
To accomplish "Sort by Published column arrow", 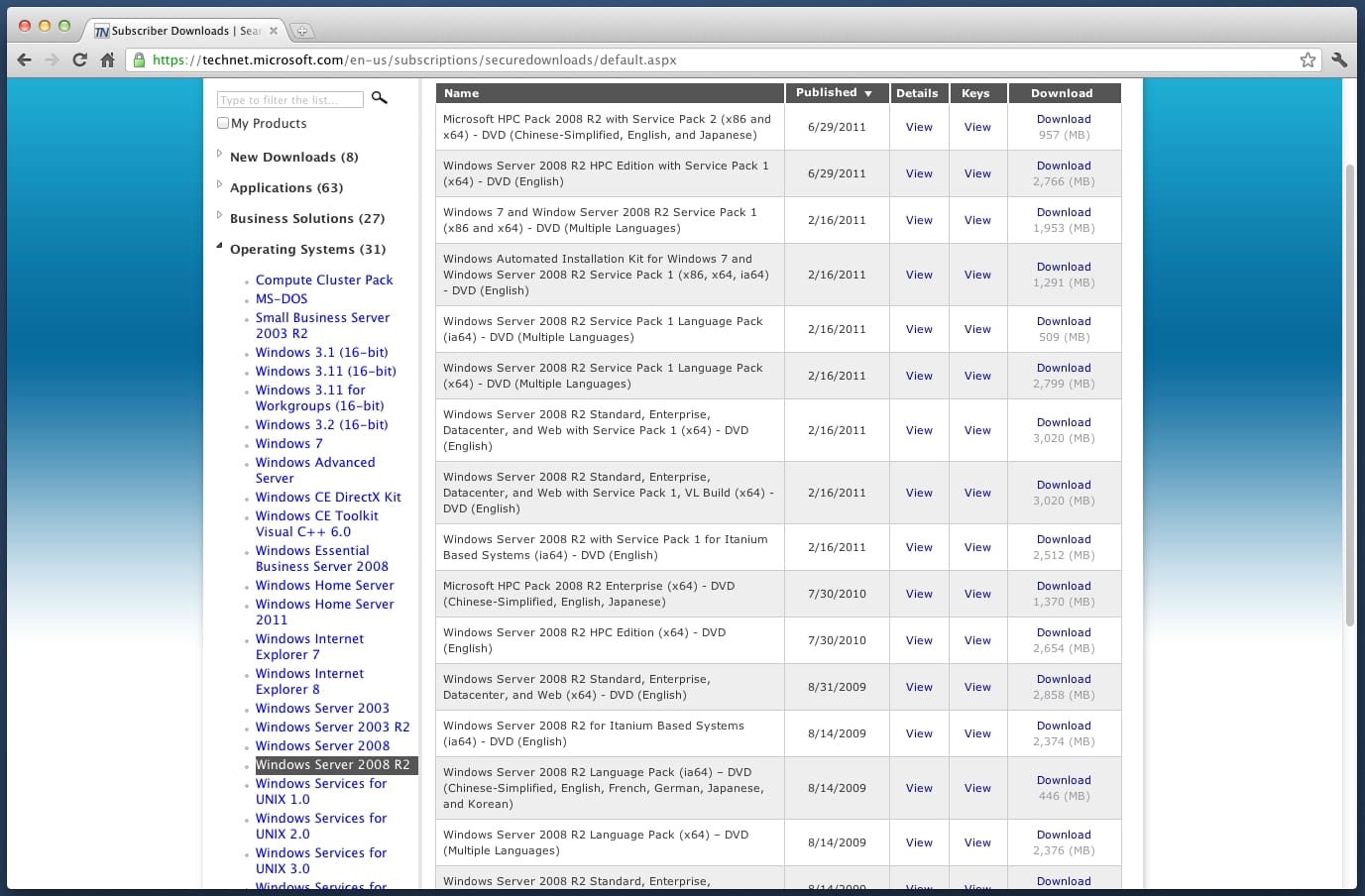I will pyautogui.click(x=868, y=94).
